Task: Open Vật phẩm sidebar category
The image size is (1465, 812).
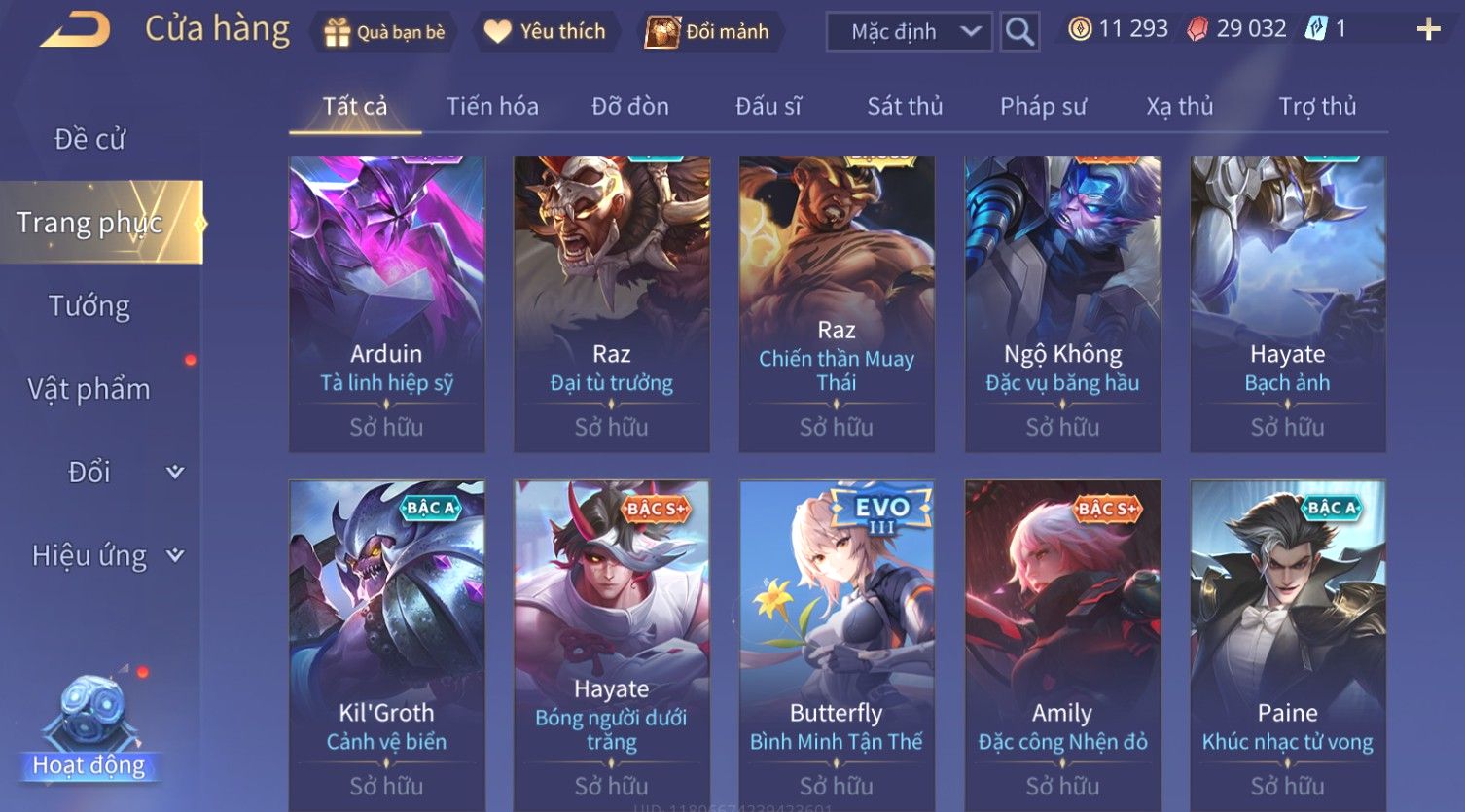Action: [89, 389]
